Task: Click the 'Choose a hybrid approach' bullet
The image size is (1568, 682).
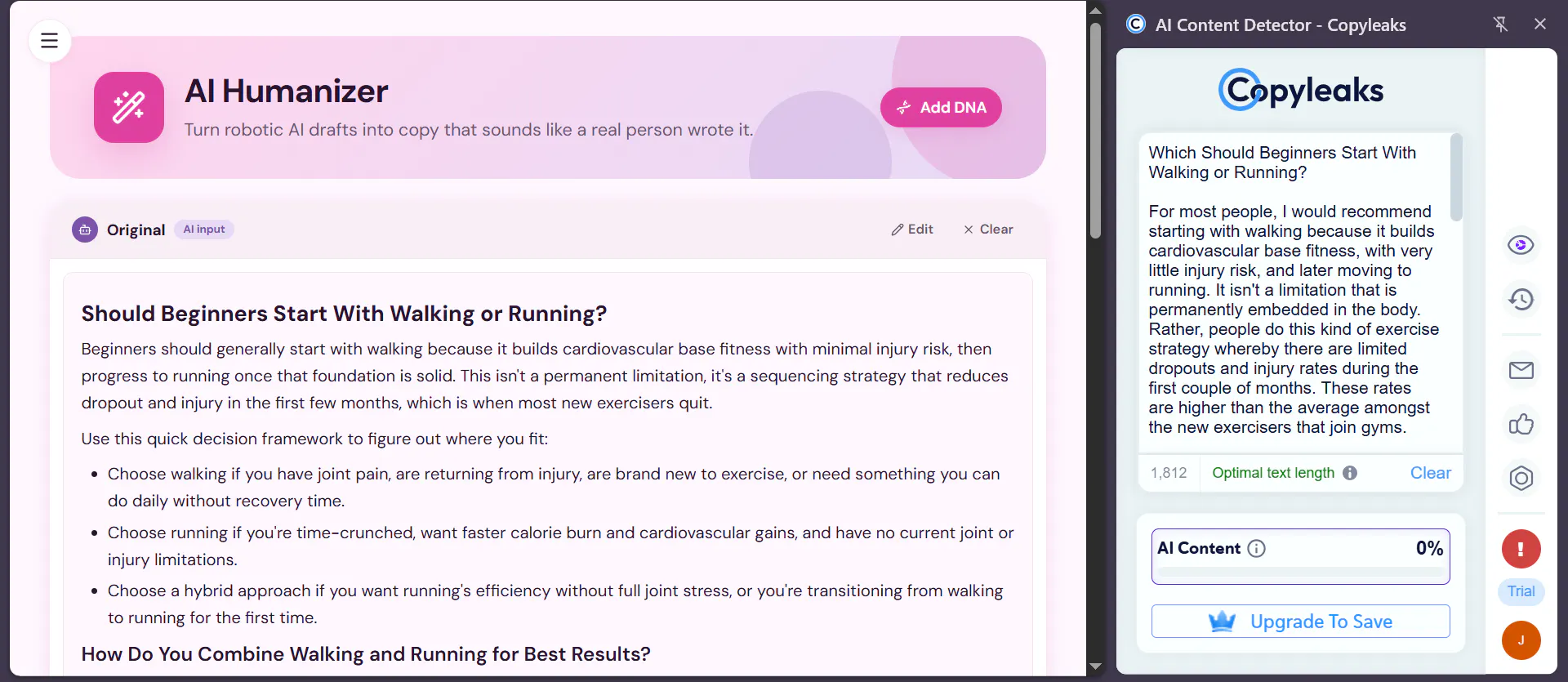Action: 555,604
